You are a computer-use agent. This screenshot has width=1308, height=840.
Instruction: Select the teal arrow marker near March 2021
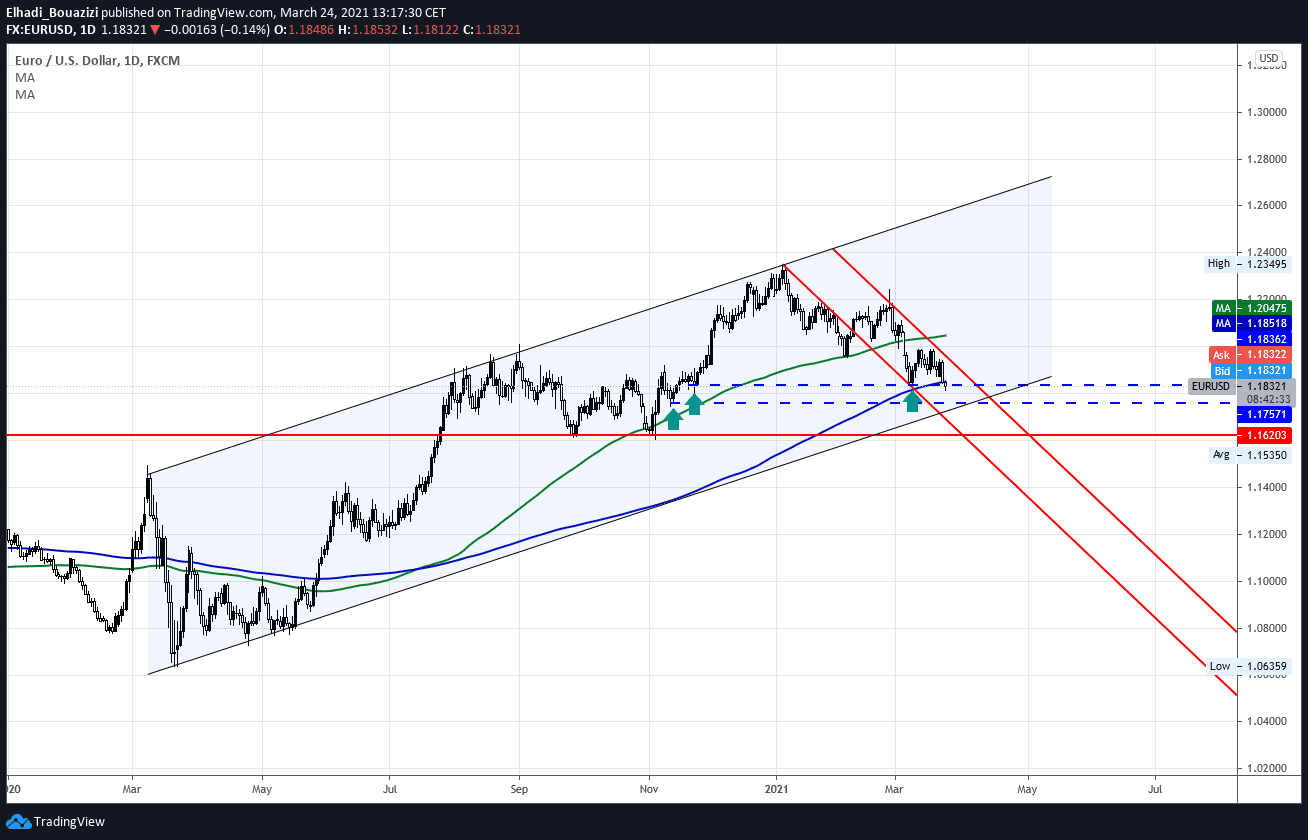pyautogui.click(x=912, y=401)
